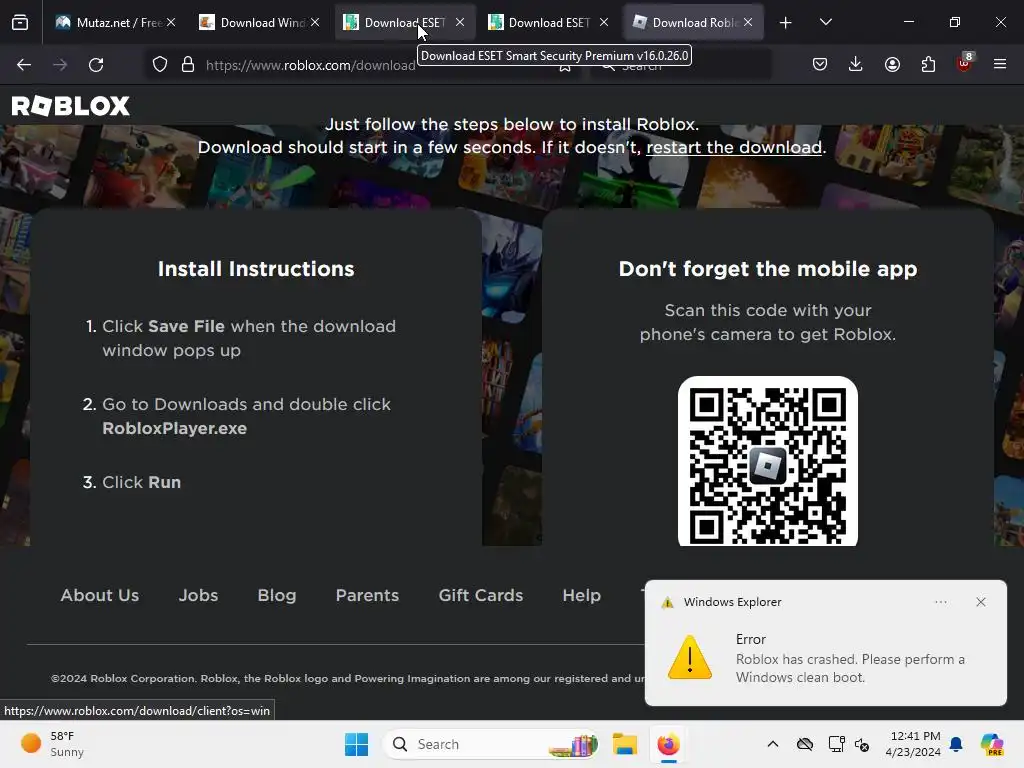Open a new tab

point(786,23)
